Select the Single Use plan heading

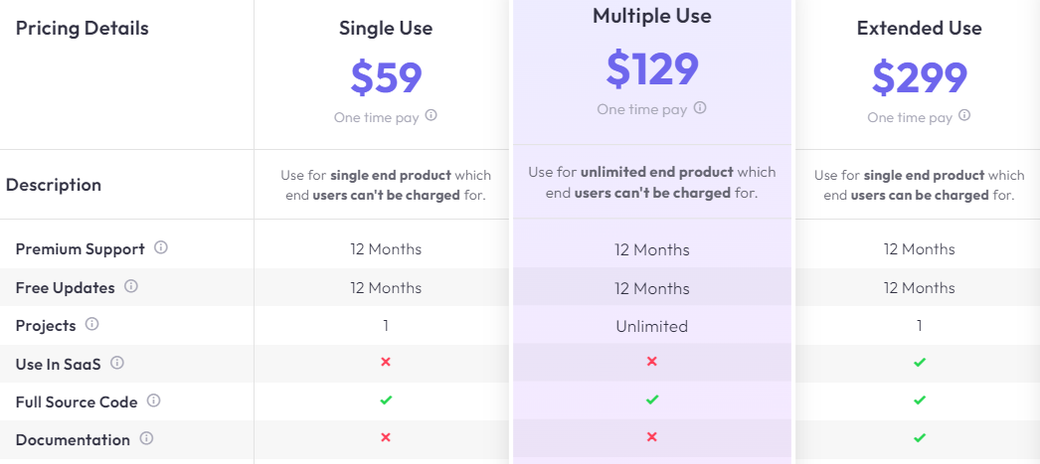(x=386, y=28)
